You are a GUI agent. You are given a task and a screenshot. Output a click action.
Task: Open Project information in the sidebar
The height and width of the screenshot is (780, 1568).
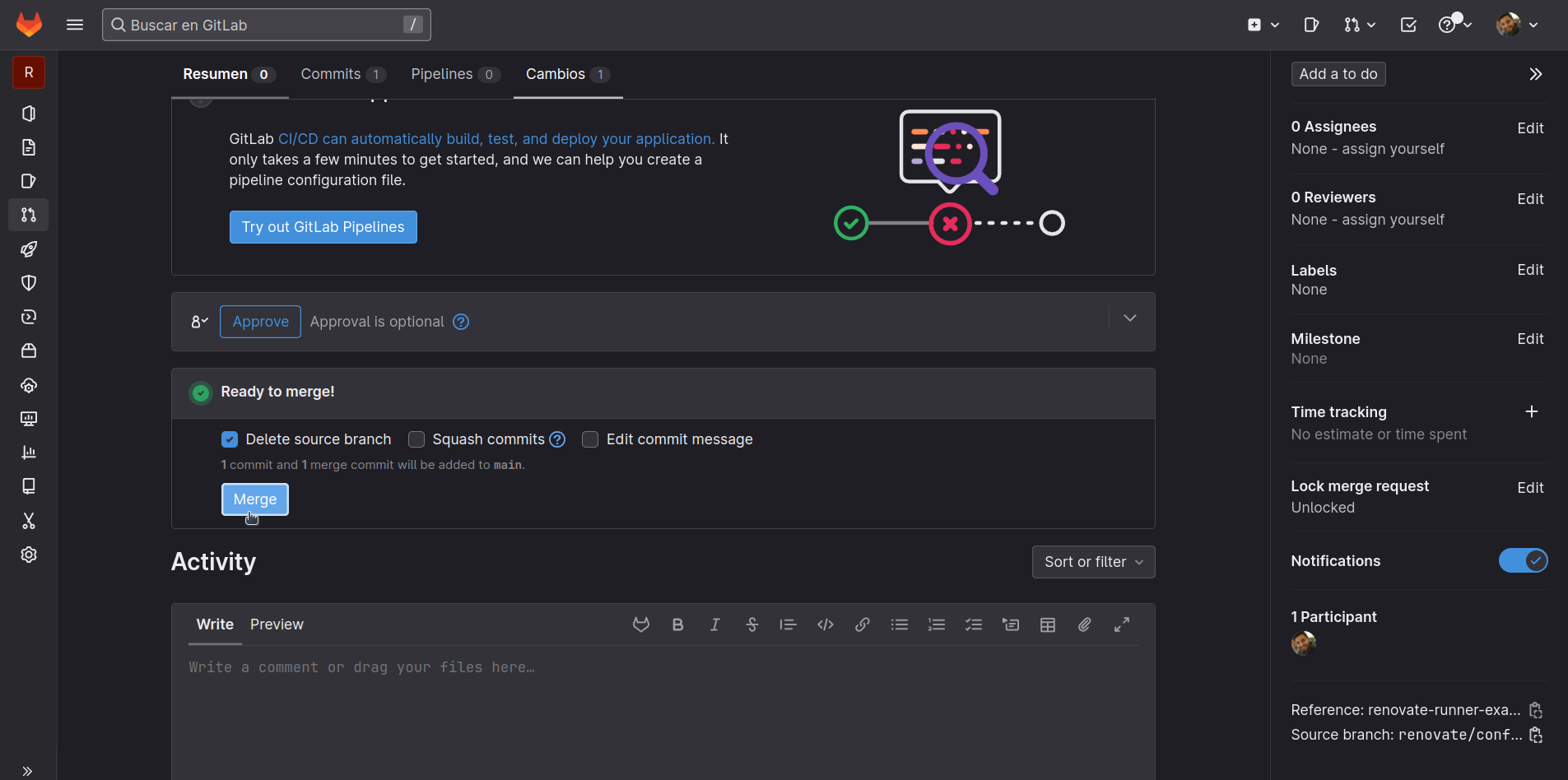point(29,114)
